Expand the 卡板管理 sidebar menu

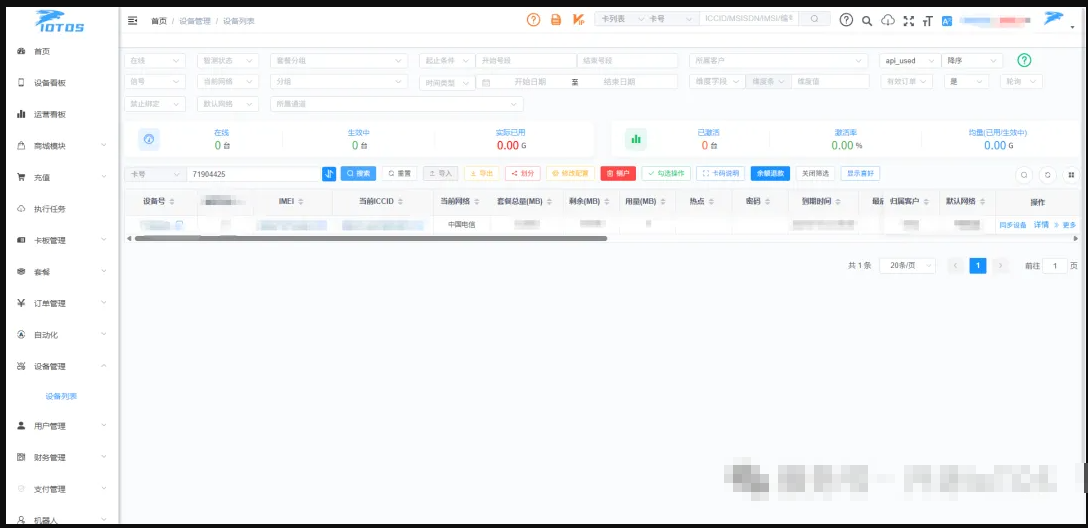click(x=61, y=240)
